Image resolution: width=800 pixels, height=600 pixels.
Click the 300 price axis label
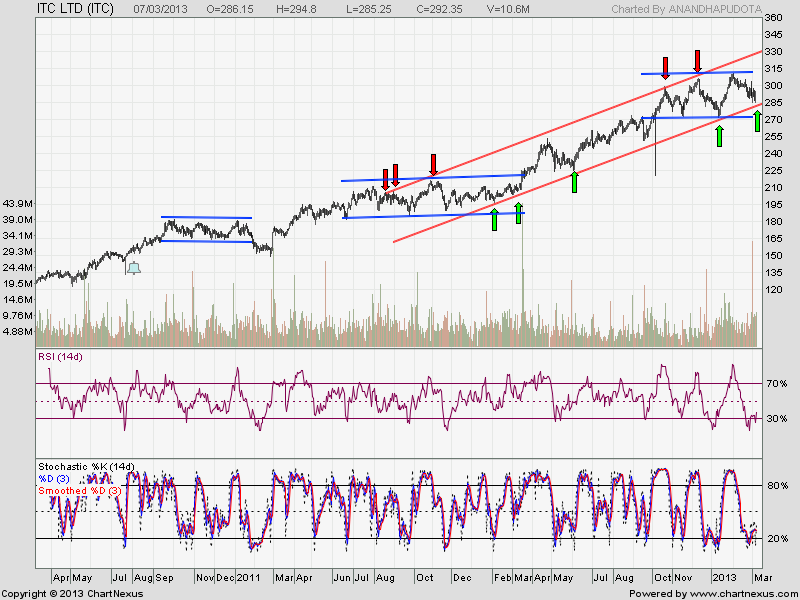pyautogui.click(x=773, y=86)
